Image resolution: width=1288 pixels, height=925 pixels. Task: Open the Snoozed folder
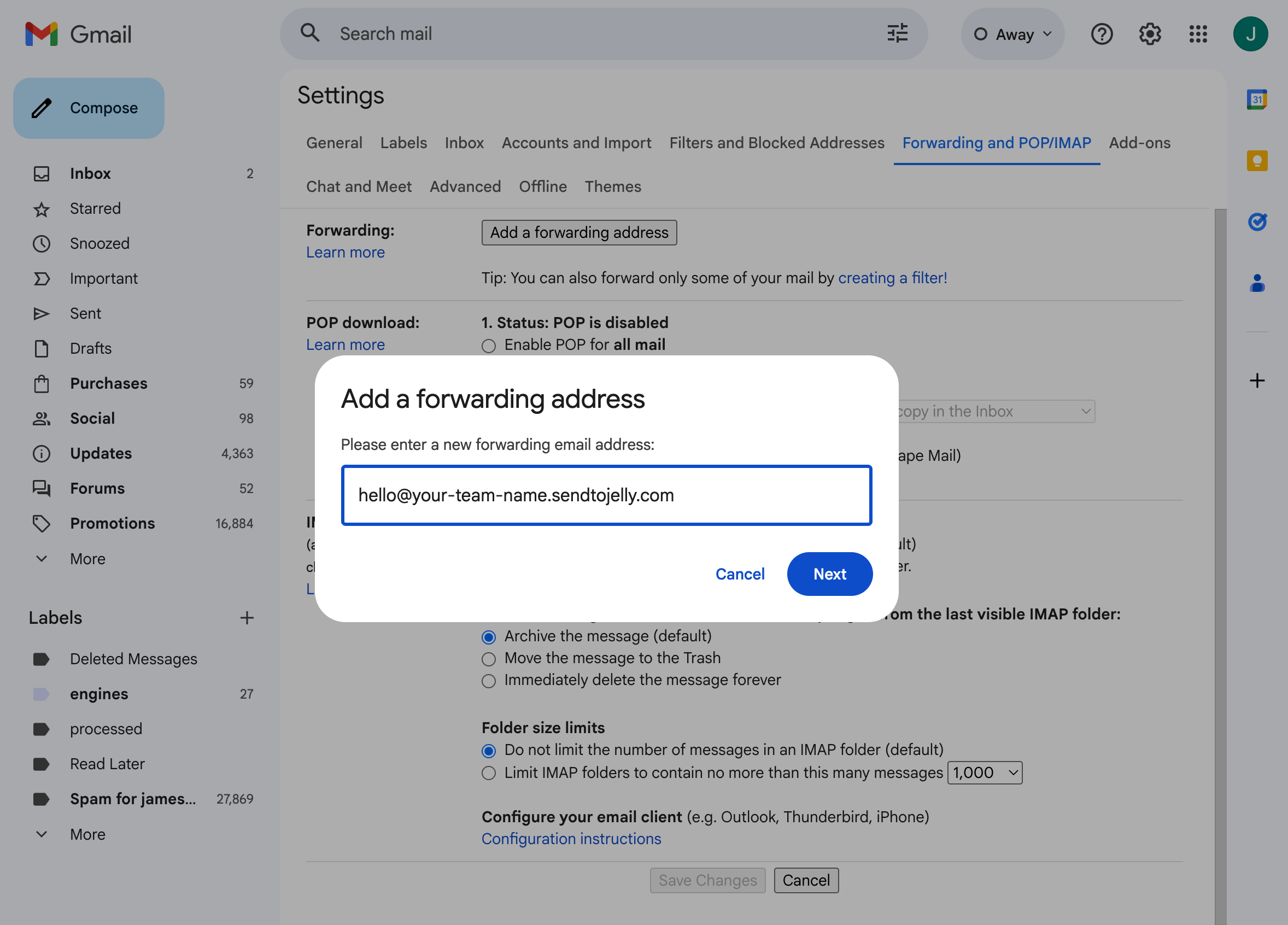pyautogui.click(x=99, y=243)
